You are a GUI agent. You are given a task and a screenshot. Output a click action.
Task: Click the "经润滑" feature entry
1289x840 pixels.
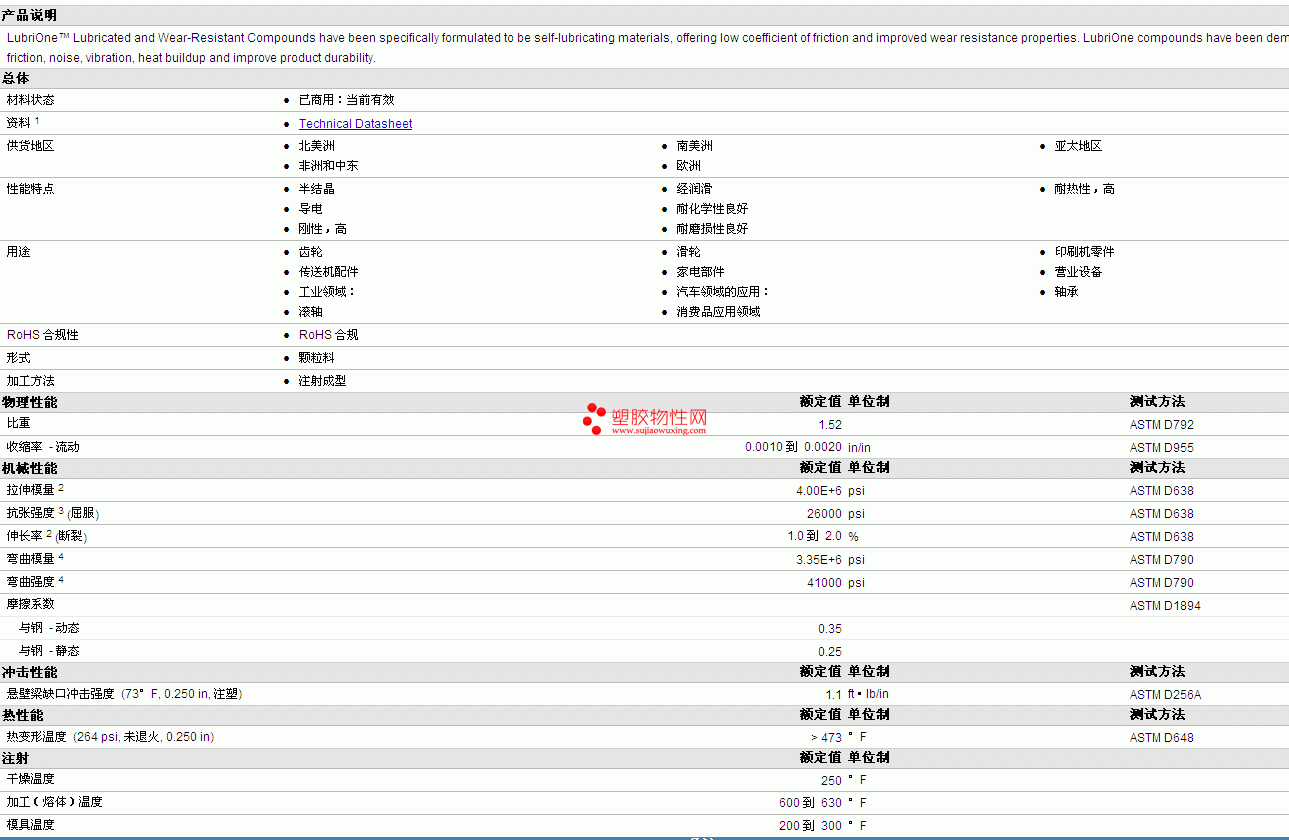click(x=695, y=189)
